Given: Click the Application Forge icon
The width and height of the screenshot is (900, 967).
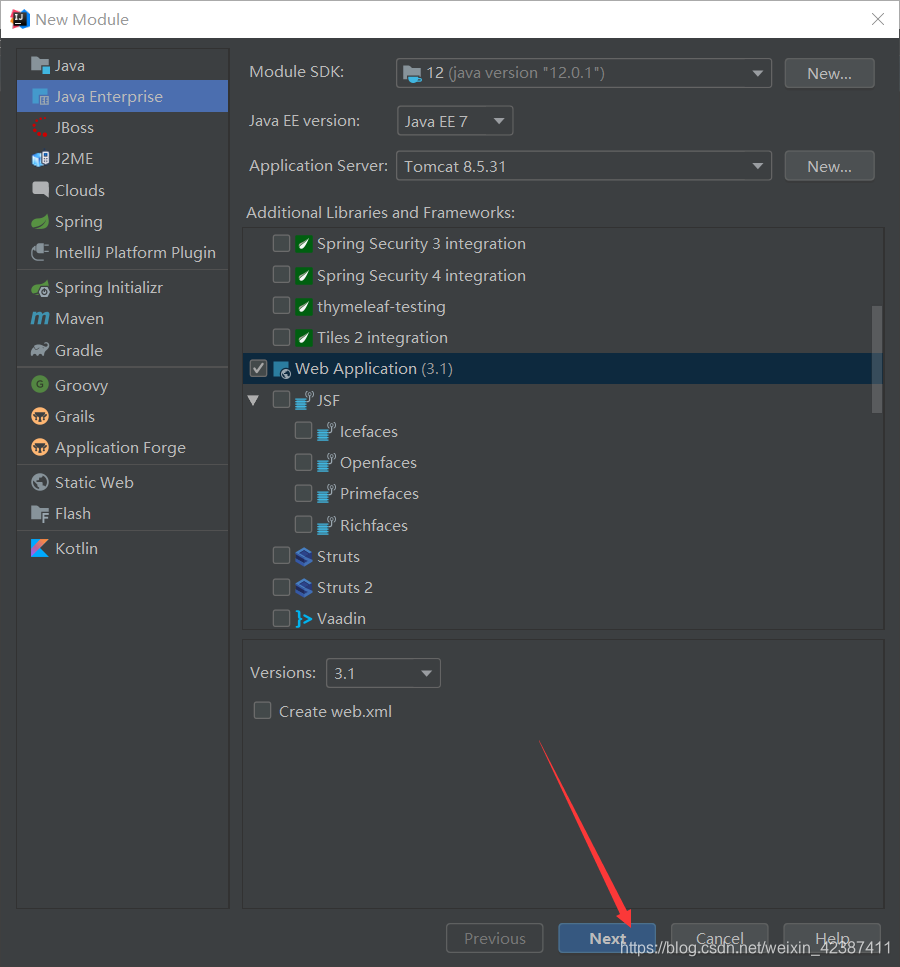Looking at the screenshot, I should pos(40,447).
